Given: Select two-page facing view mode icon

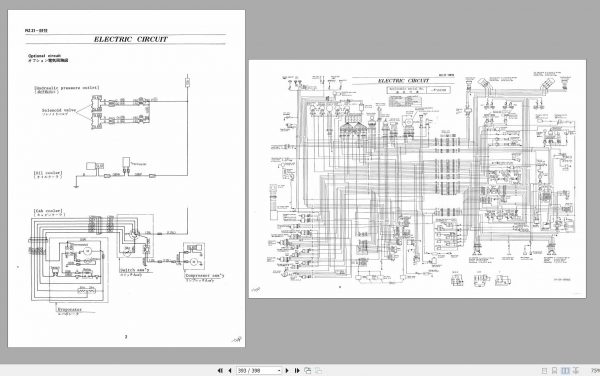Looking at the screenshot, I should (x=565, y=371).
